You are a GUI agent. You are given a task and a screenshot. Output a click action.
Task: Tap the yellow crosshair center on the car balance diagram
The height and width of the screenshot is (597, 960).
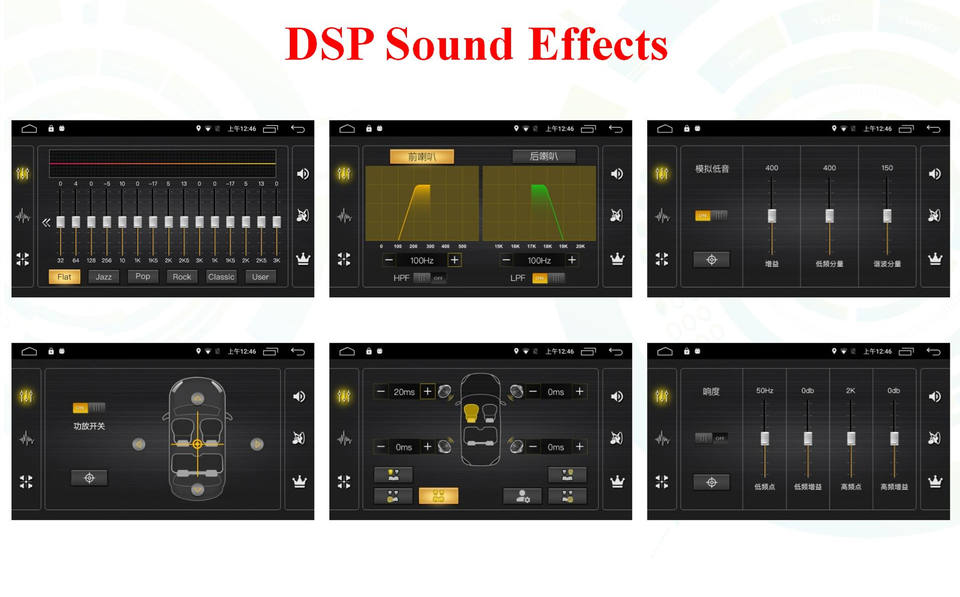(x=197, y=444)
